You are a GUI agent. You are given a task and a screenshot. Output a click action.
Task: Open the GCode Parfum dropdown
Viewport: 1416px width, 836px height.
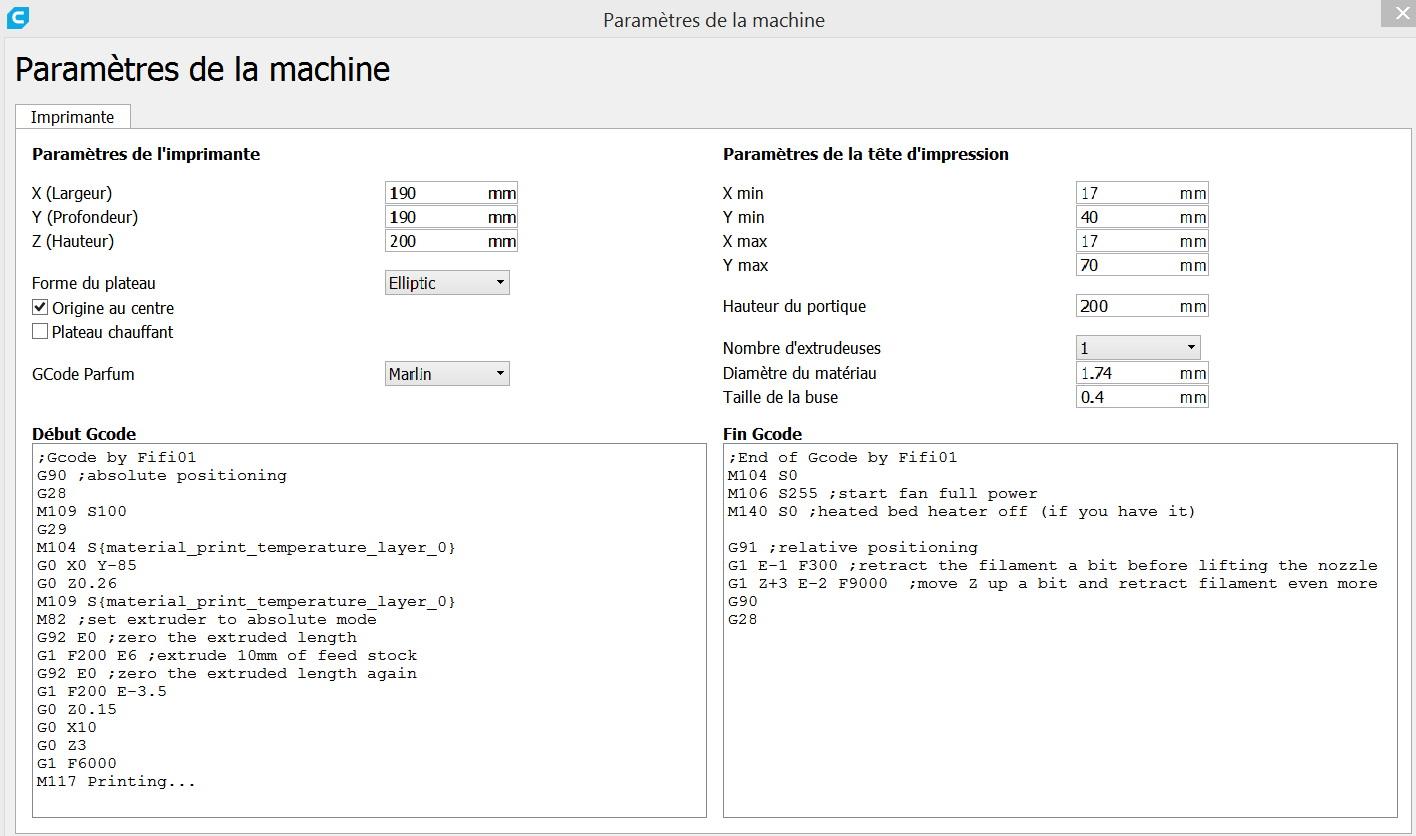pyautogui.click(x=447, y=374)
